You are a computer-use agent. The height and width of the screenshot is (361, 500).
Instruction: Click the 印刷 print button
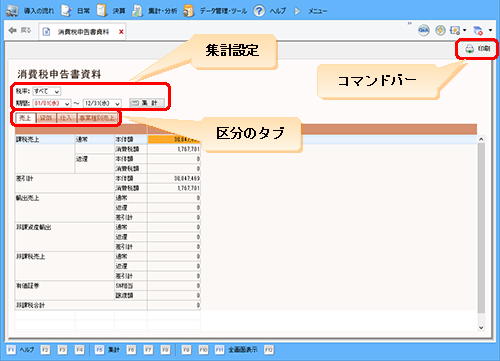pos(477,49)
